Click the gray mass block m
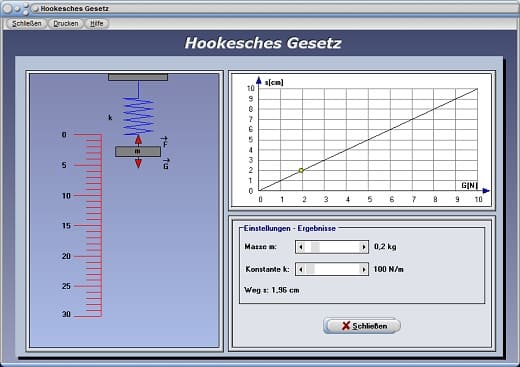The height and width of the screenshot is (367, 520). pyautogui.click(x=138, y=151)
